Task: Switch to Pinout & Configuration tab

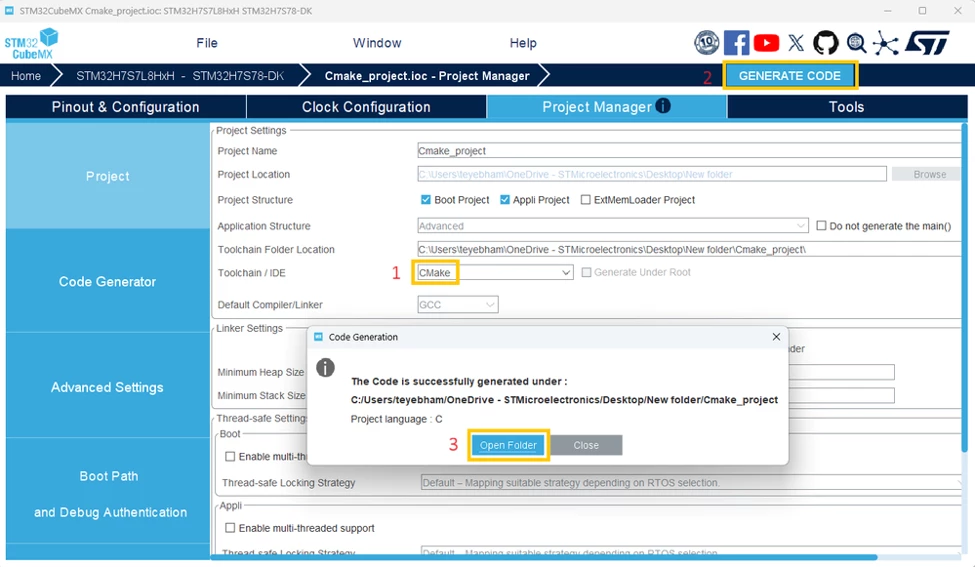Action: (126, 106)
